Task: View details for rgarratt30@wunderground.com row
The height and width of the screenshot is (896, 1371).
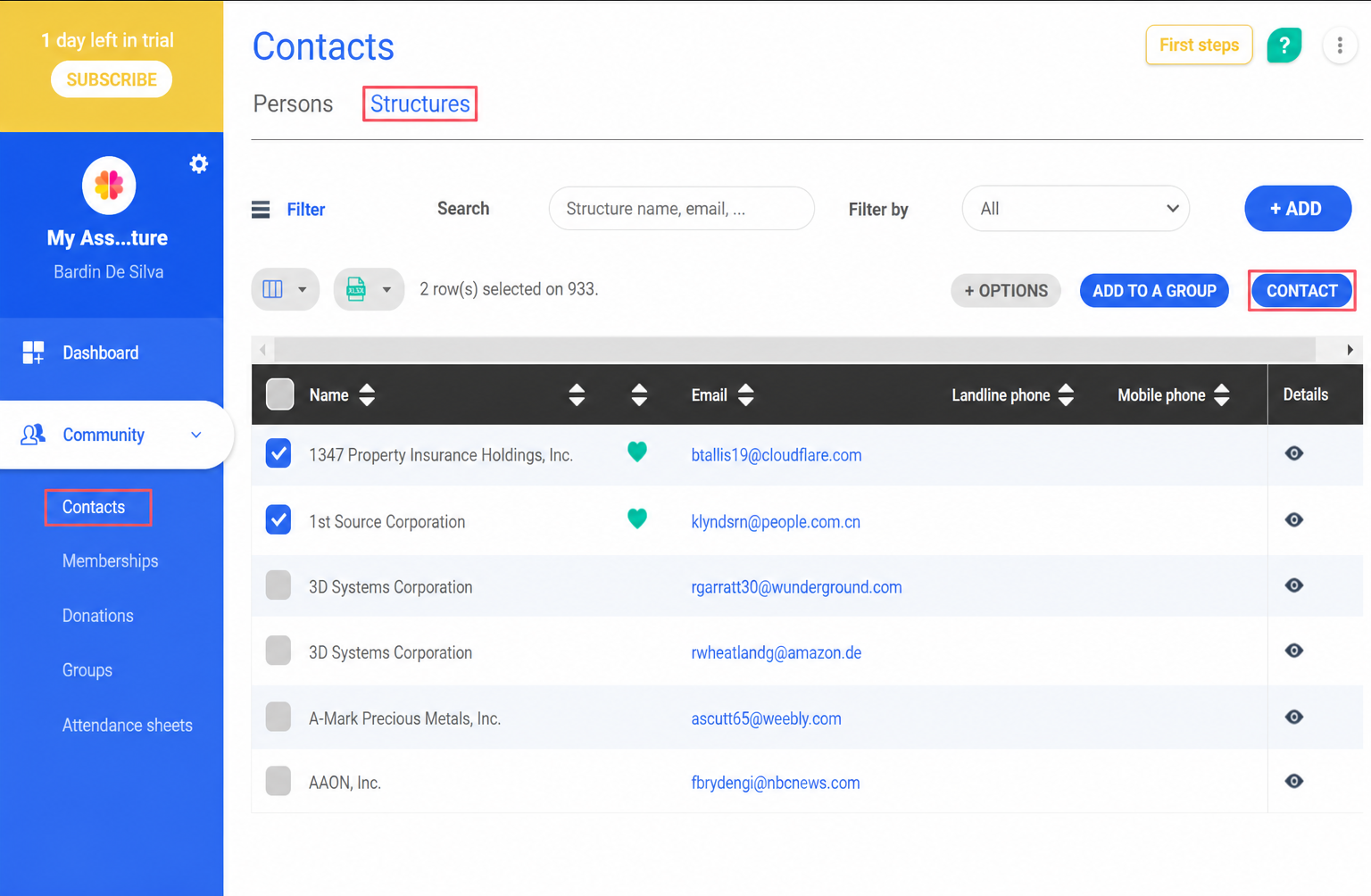Action: point(1294,585)
